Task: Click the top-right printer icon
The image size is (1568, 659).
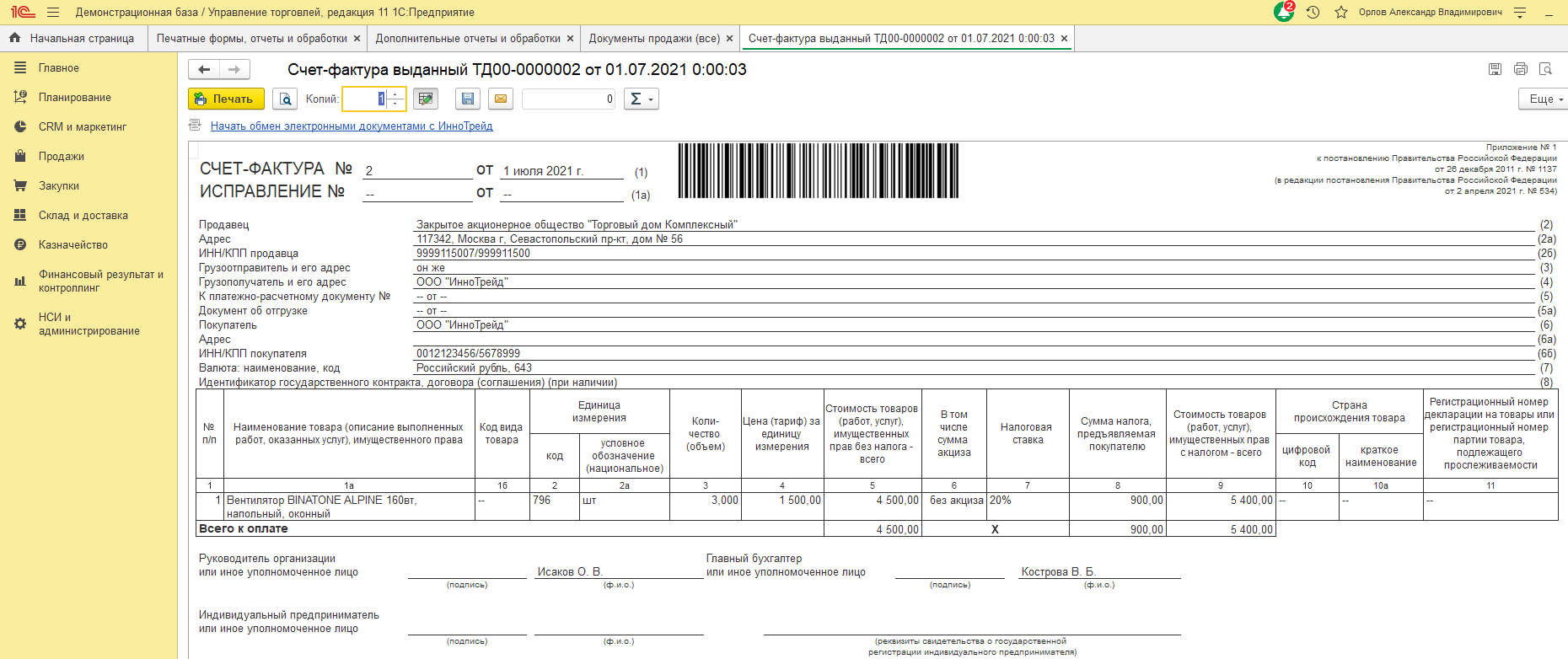Action: [x=1520, y=69]
